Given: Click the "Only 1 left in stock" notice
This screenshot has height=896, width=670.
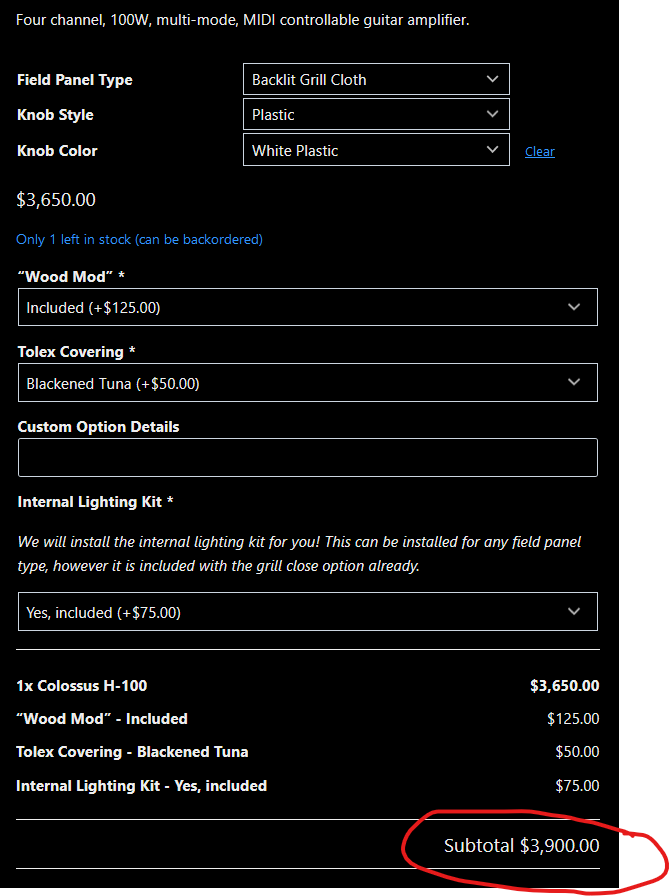Looking at the screenshot, I should click(x=140, y=240).
